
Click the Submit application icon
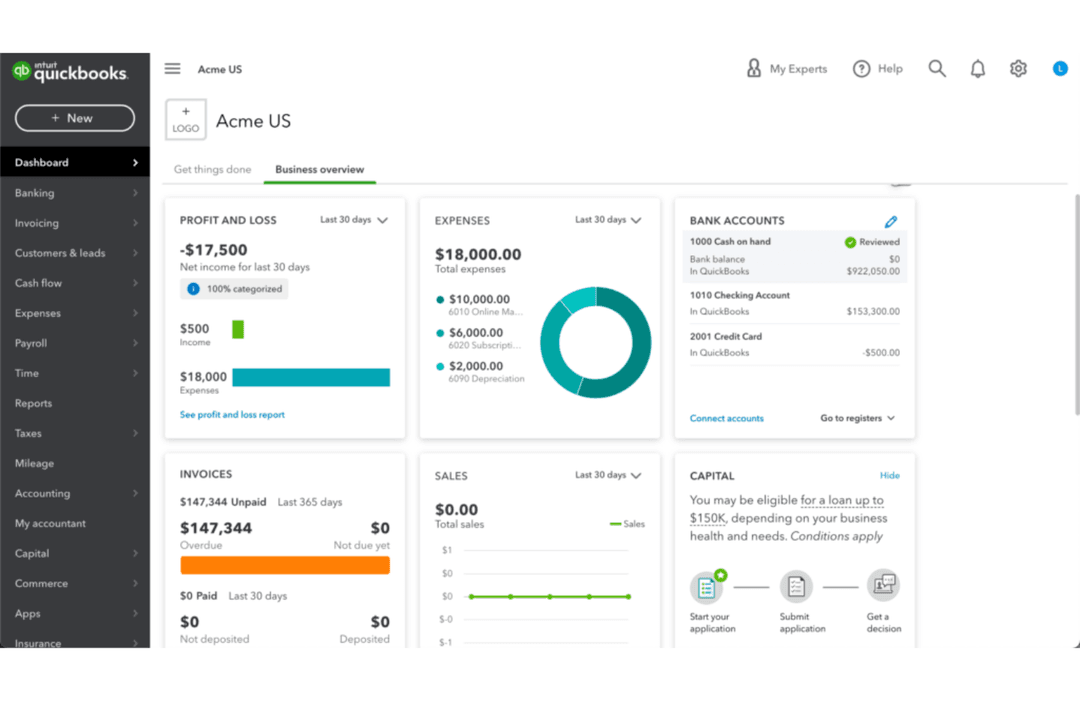tap(796, 586)
